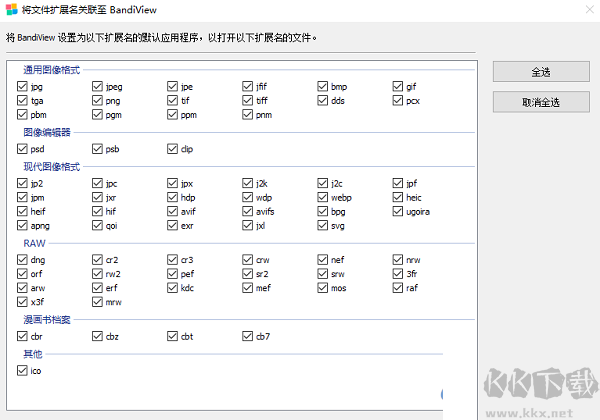Toggle the jpx checkbox
Viewport: 600px width, 420px height.
[172, 183]
